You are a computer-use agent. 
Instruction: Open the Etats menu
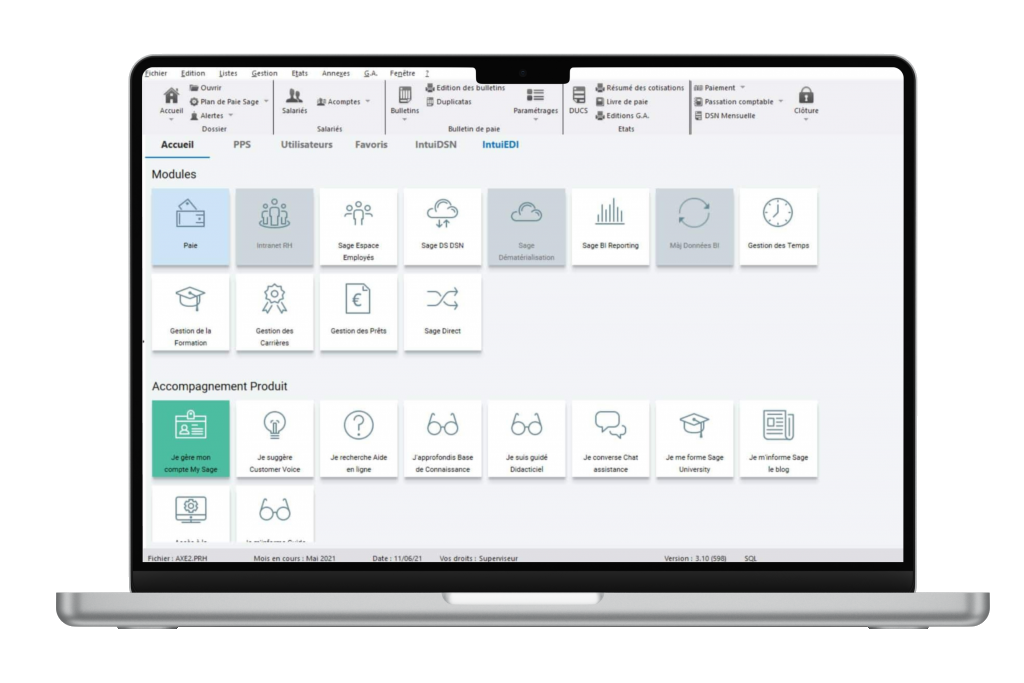tap(300, 73)
